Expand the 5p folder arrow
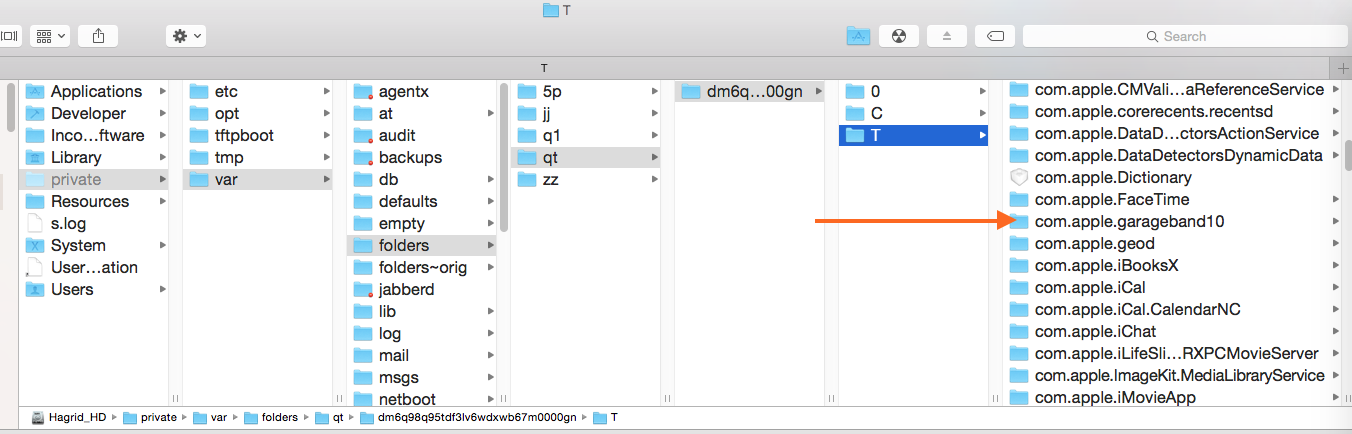The image size is (1352, 434). [x=654, y=91]
